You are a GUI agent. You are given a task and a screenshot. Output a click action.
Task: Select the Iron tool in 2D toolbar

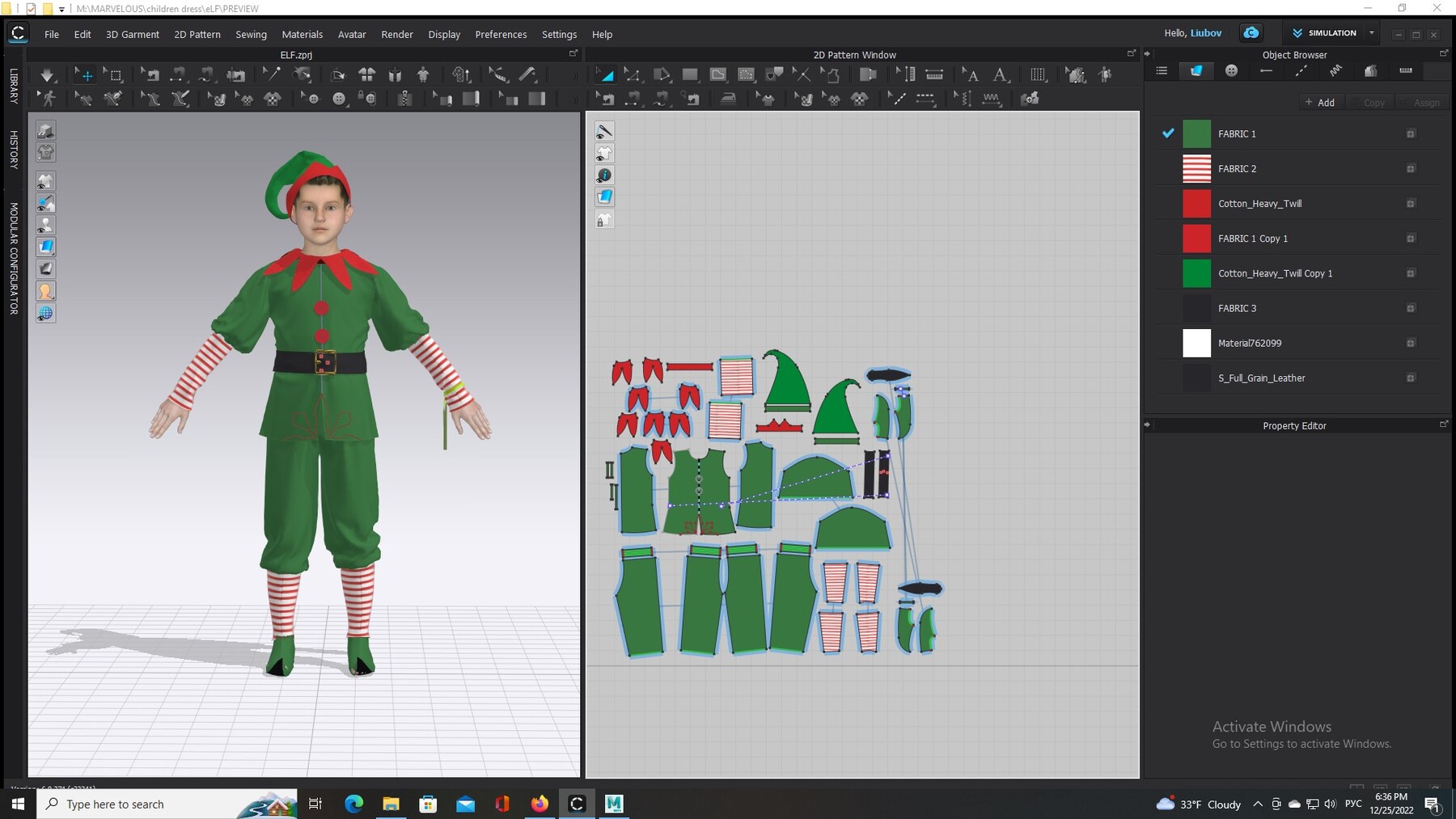(729, 99)
